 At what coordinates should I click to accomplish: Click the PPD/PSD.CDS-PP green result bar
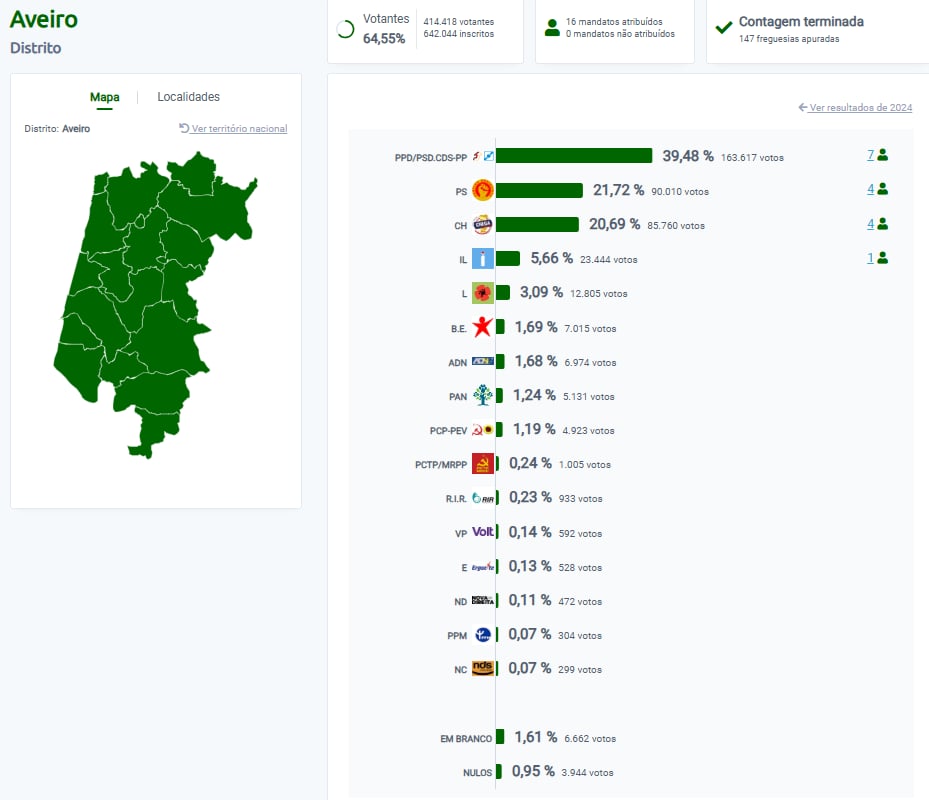(574, 156)
